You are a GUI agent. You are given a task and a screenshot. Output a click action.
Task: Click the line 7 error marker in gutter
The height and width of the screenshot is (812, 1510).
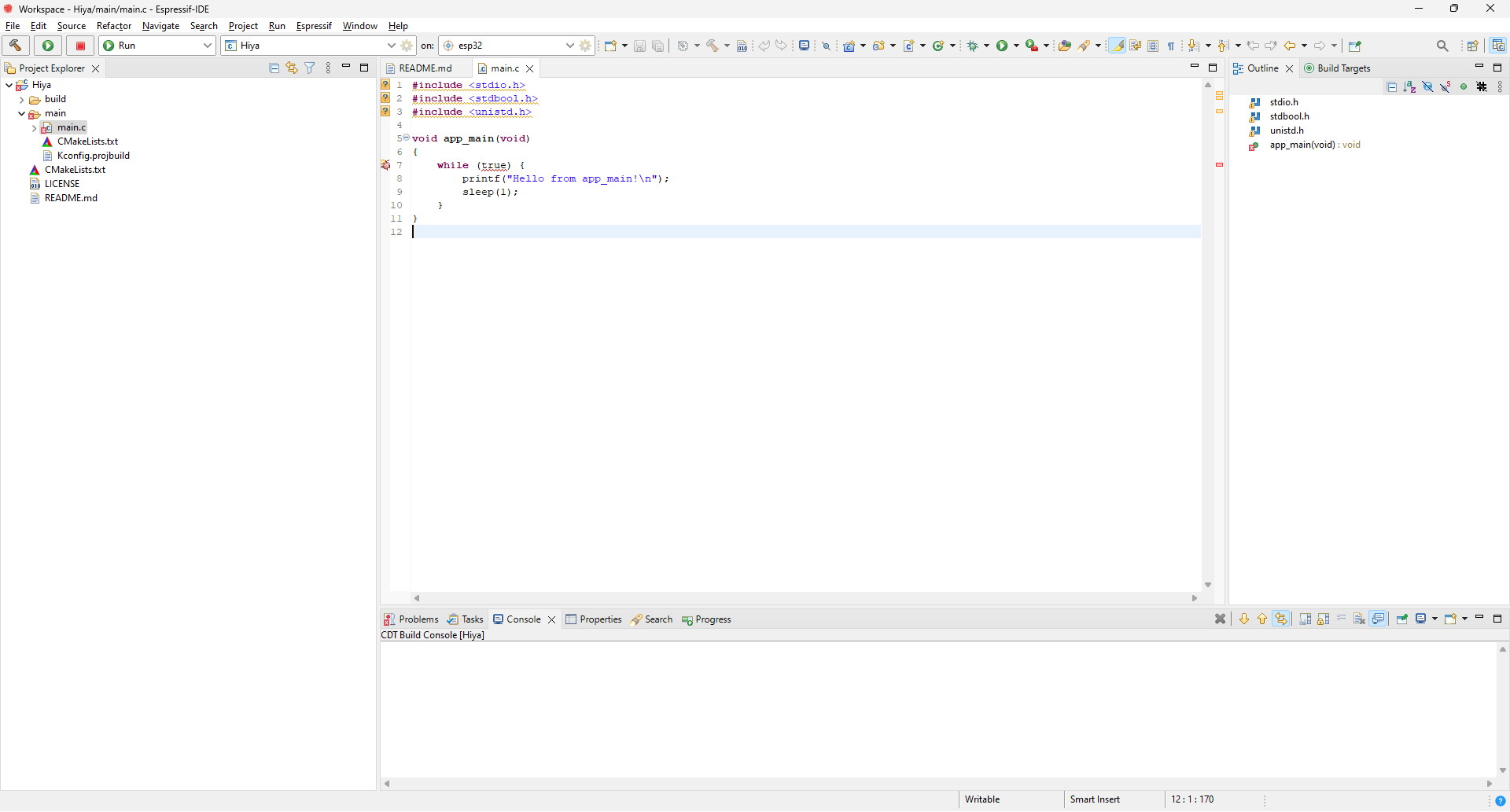click(x=385, y=166)
